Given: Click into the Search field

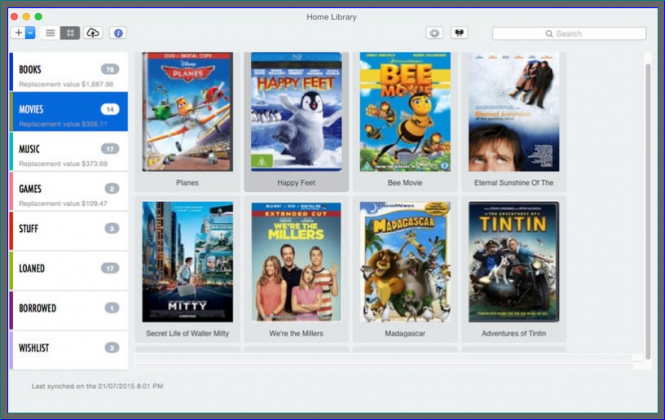Looking at the screenshot, I should [568, 33].
